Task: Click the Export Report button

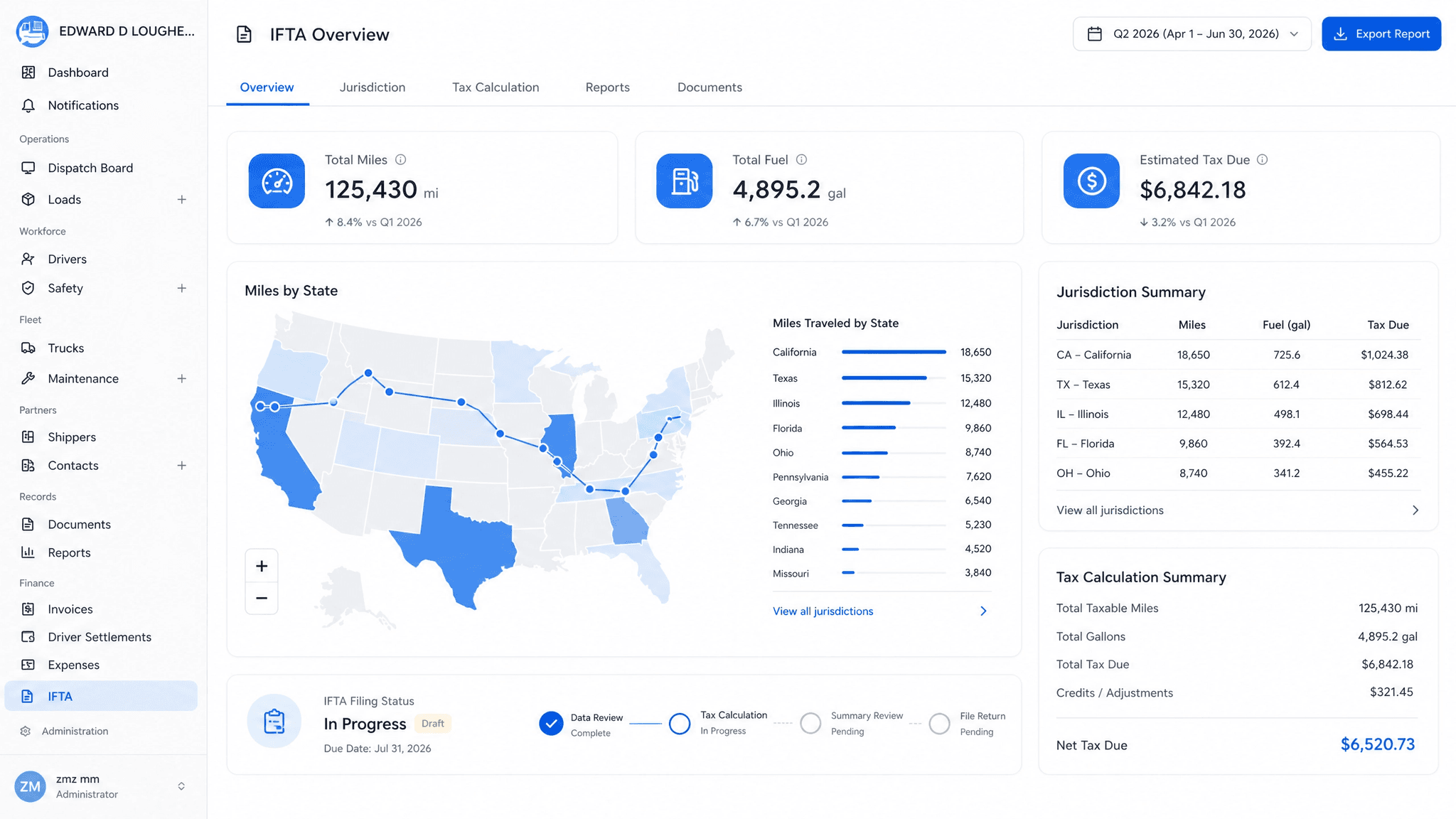Action: 1381,33
